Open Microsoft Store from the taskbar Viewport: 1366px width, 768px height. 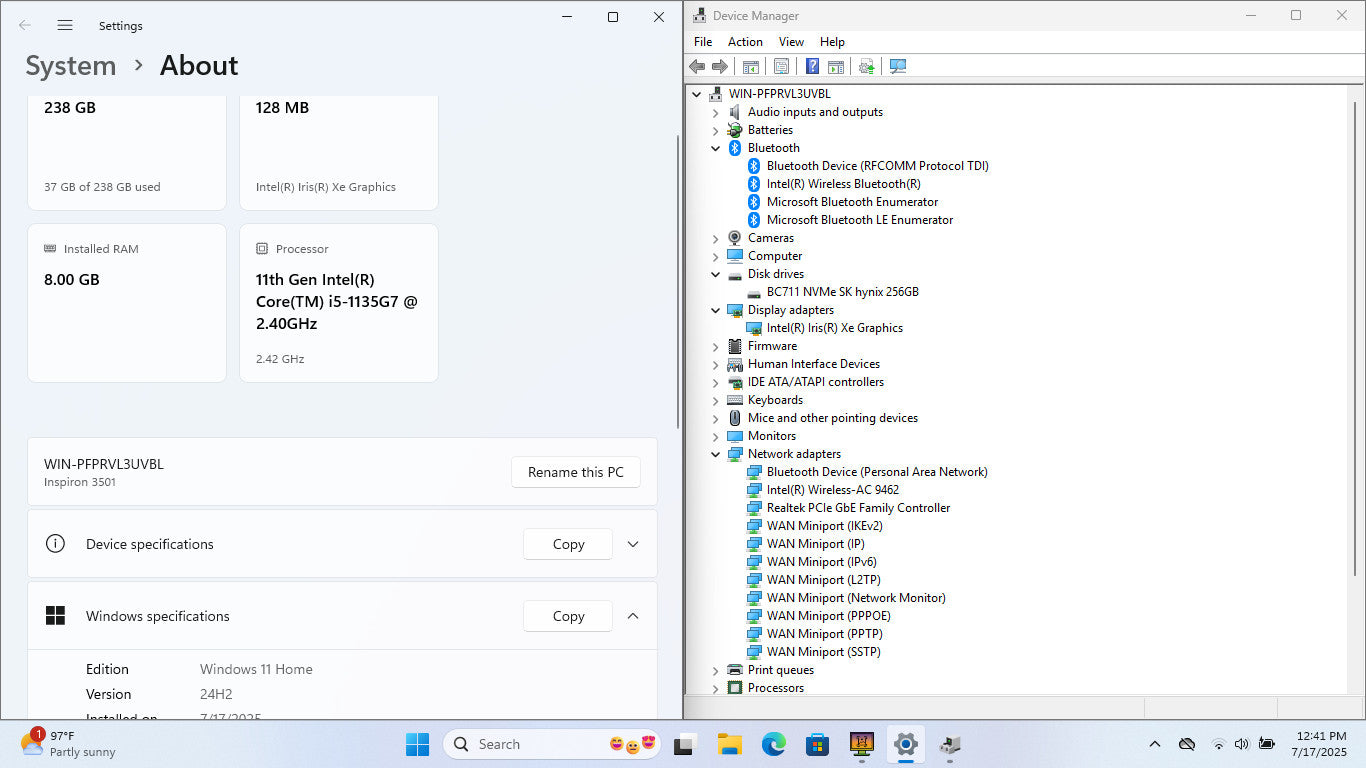(817, 744)
